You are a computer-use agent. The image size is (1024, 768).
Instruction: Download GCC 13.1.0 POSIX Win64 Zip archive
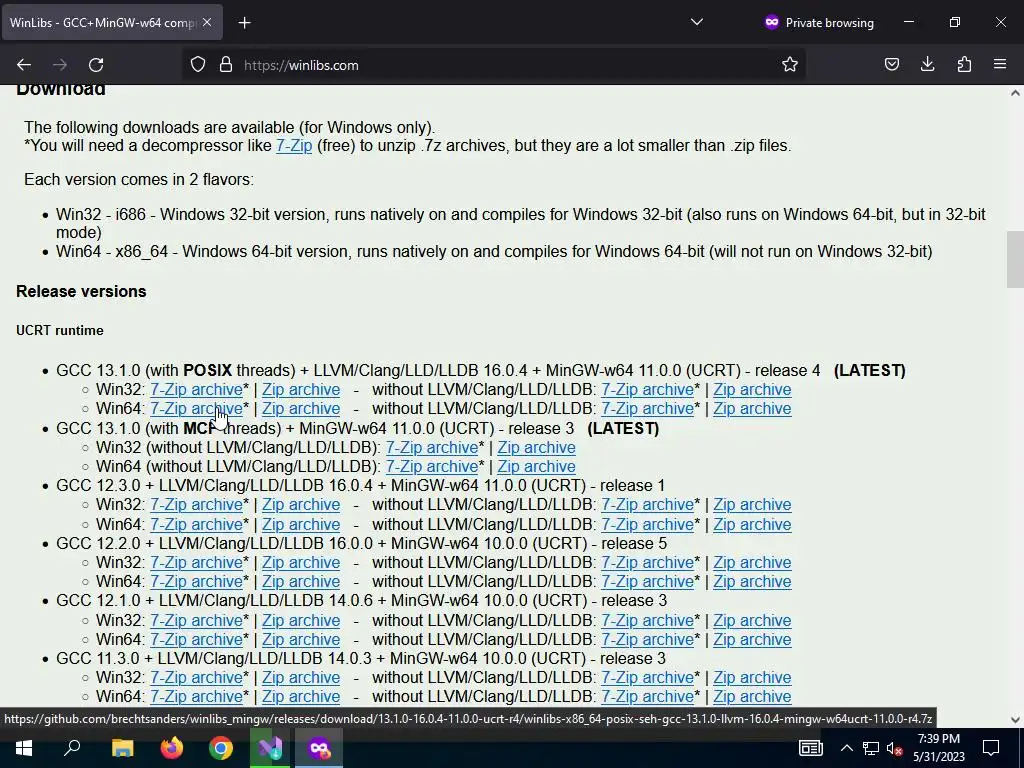coord(301,409)
